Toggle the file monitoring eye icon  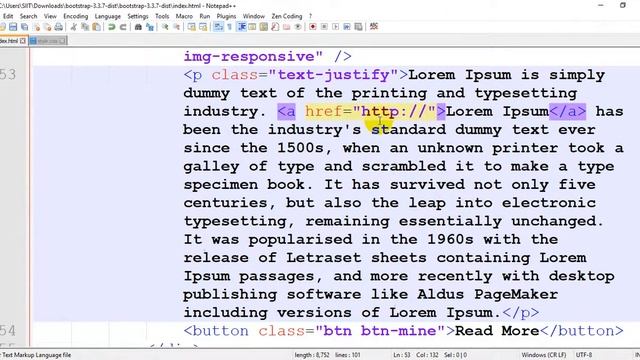pos(298,27)
